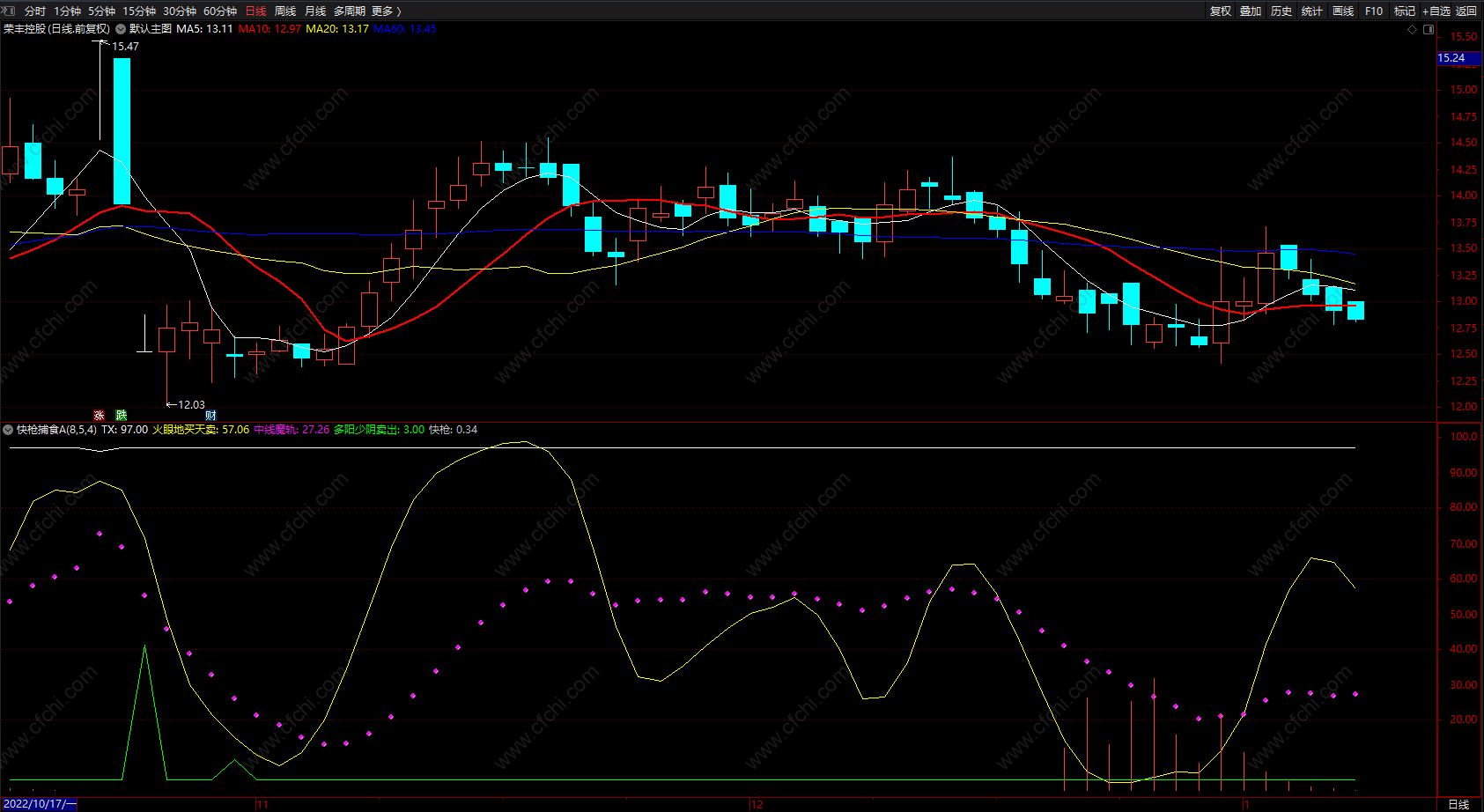Open F10 company information

pyautogui.click(x=1374, y=11)
